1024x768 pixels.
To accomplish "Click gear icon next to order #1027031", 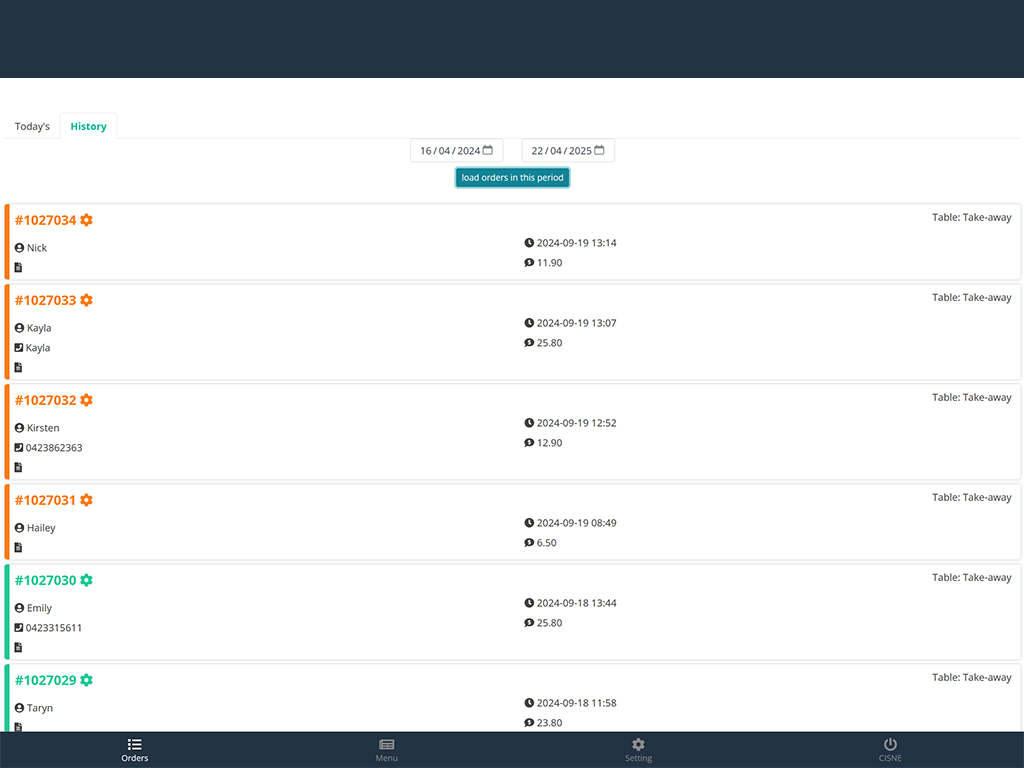I will point(87,500).
